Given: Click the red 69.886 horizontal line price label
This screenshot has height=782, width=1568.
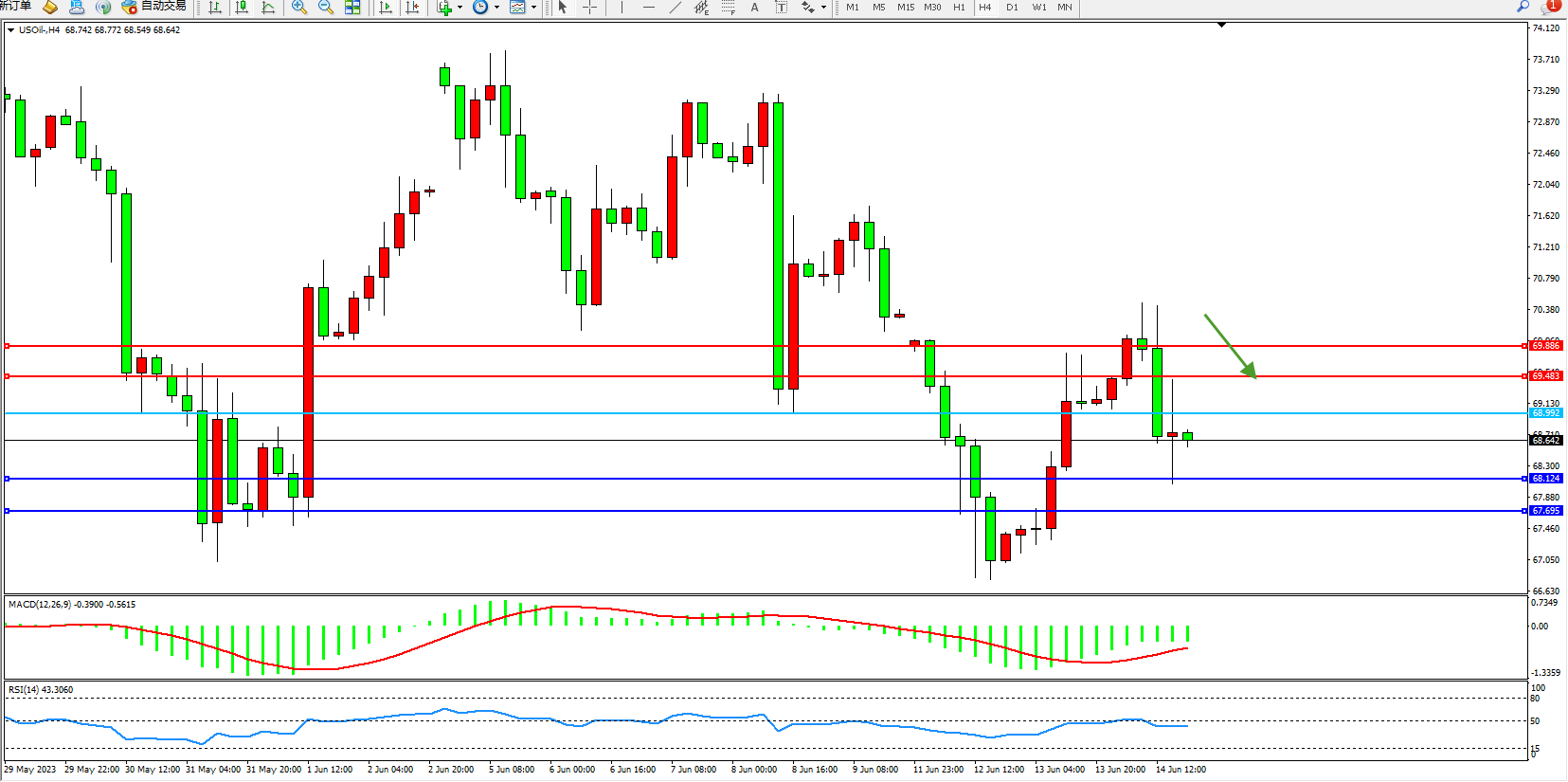Looking at the screenshot, I should pyautogui.click(x=1545, y=346).
